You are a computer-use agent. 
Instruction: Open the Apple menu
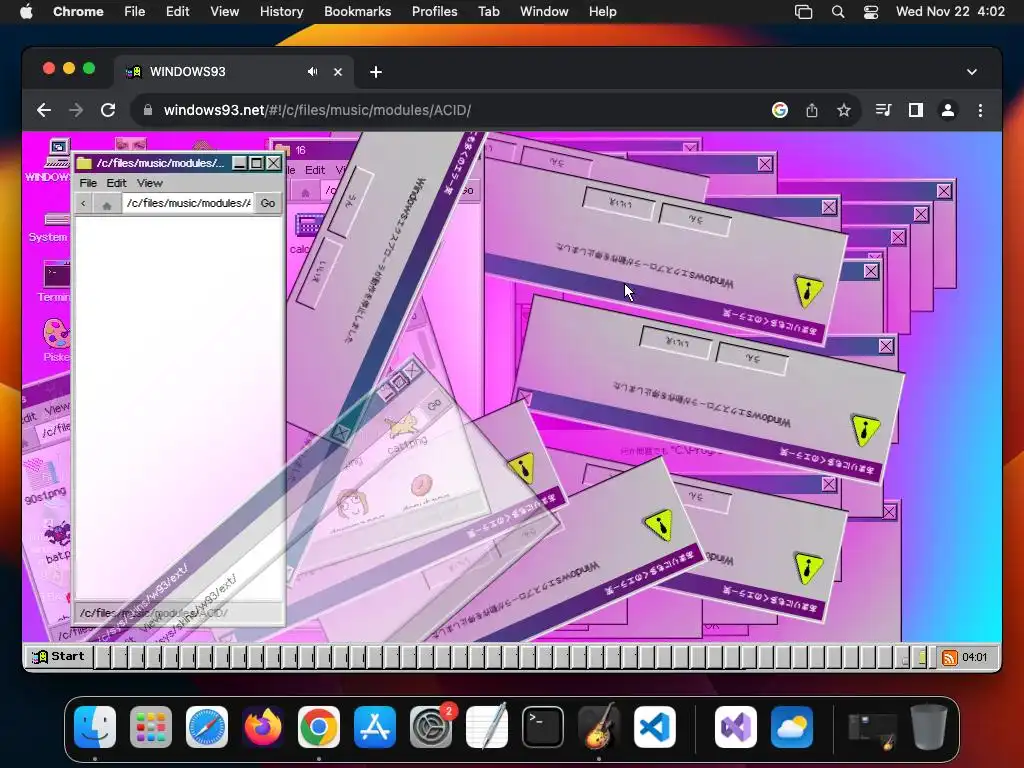[x=26, y=11]
